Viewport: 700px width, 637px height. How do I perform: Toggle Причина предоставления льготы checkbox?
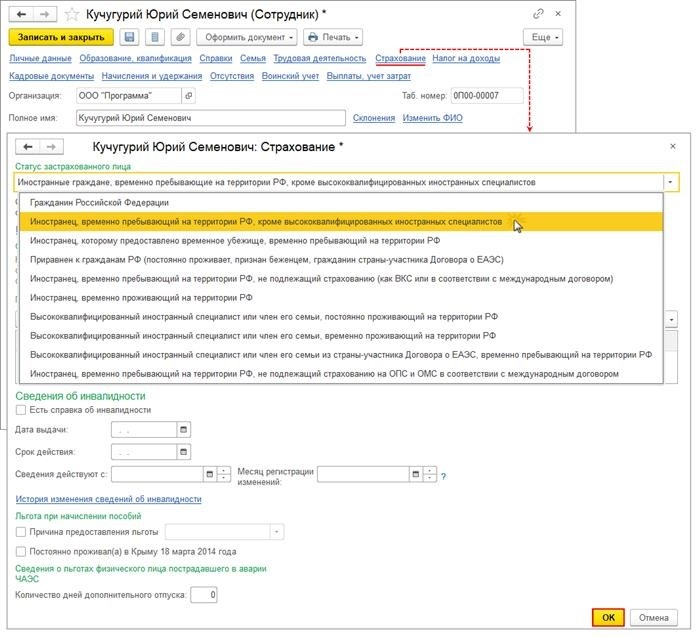[21, 532]
